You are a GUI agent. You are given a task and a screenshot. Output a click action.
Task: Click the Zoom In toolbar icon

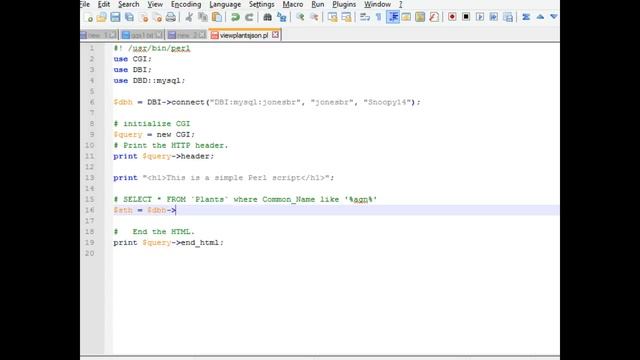pyautogui.click(x=300, y=17)
